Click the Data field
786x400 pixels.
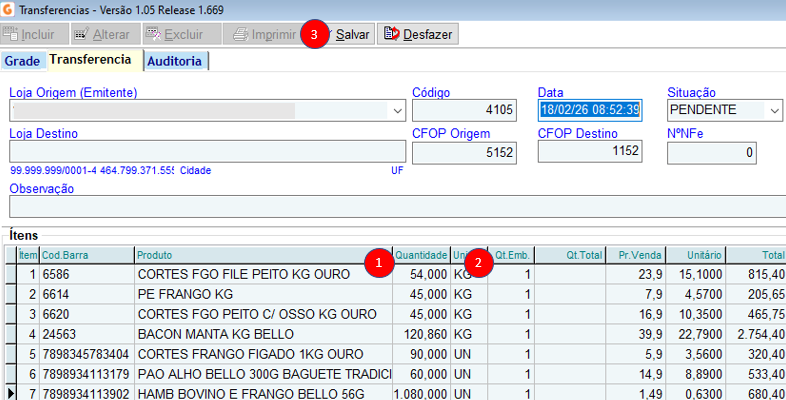coord(589,110)
